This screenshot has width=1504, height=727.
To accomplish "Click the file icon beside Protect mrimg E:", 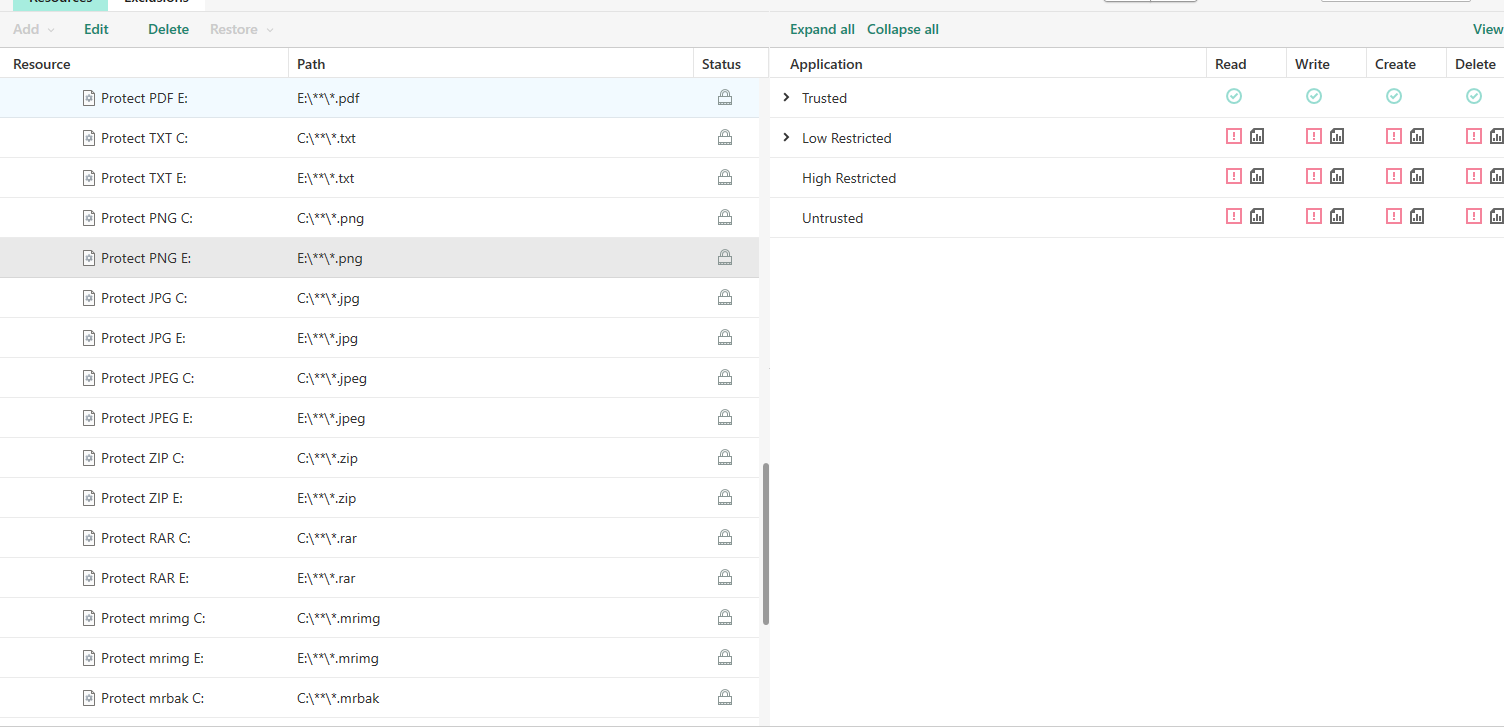I will pos(89,658).
